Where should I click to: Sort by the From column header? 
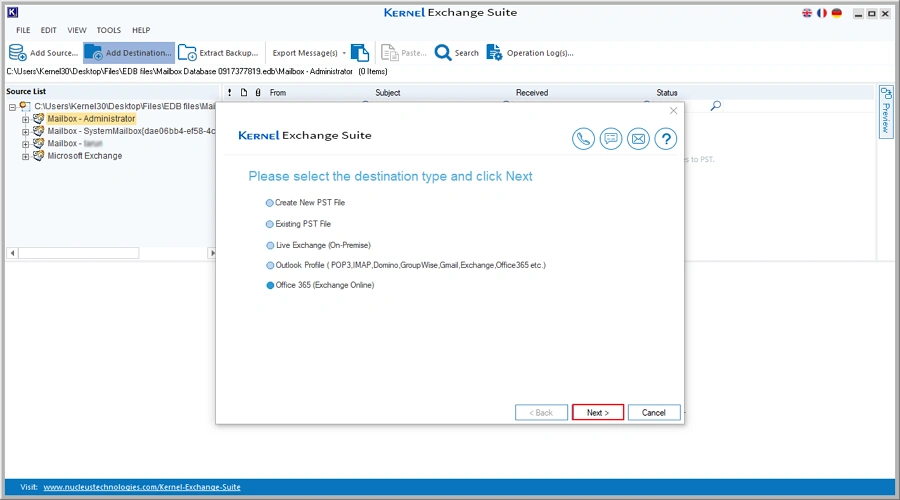[x=278, y=92]
